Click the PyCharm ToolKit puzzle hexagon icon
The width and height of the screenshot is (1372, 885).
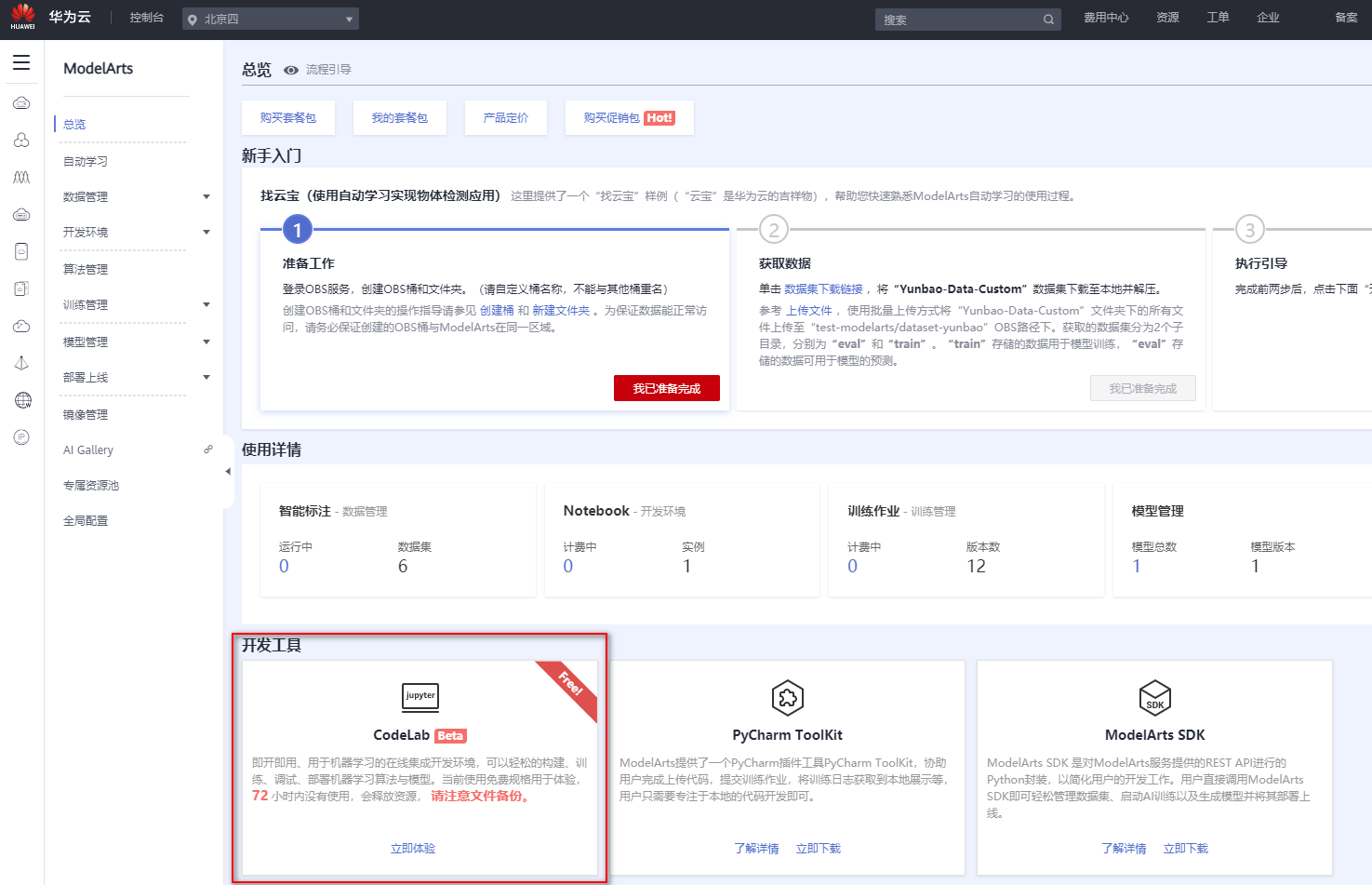point(788,697)
